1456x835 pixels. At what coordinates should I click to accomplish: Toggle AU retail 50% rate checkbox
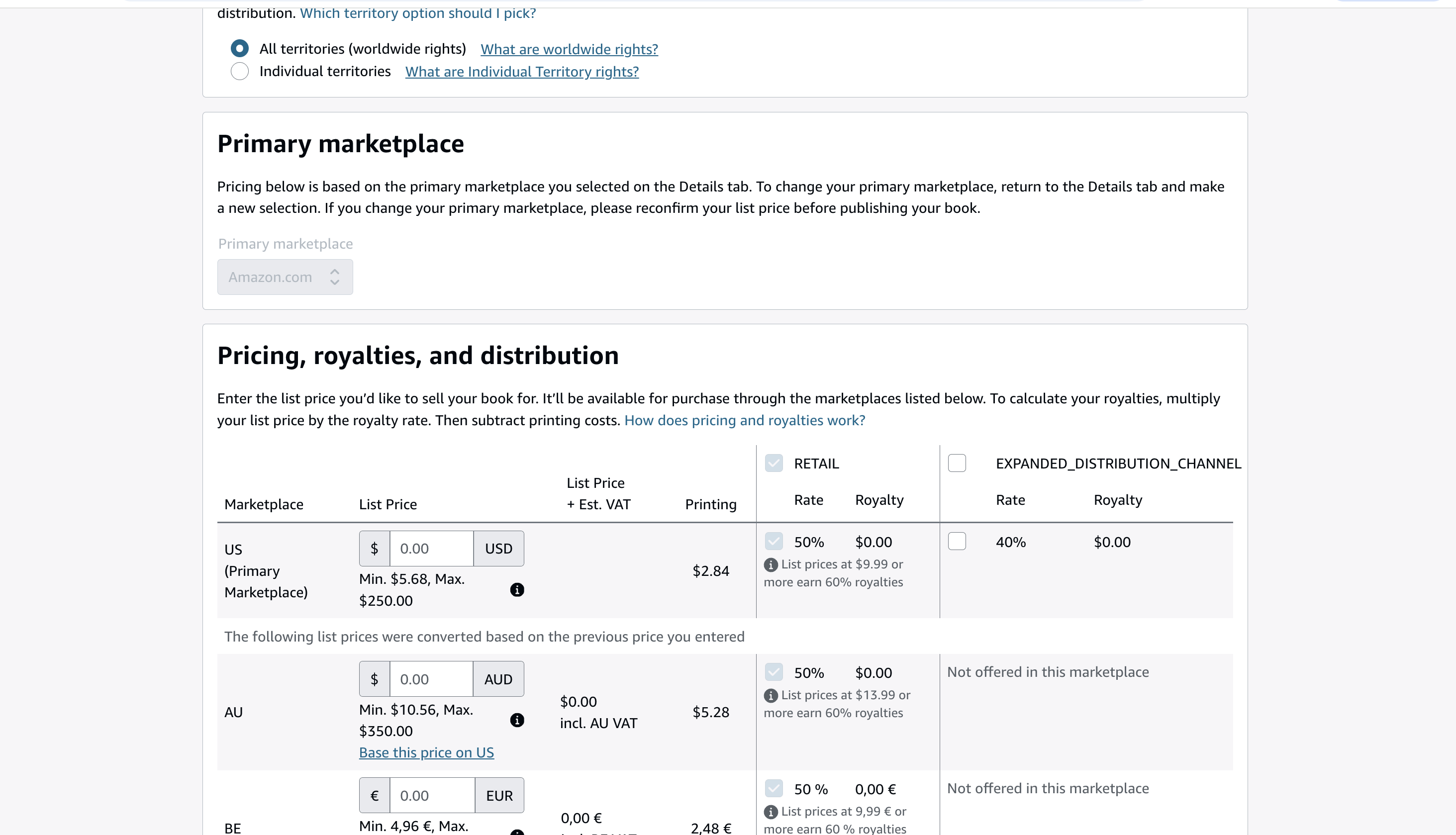pyautogui.click(x=774, y=671)
